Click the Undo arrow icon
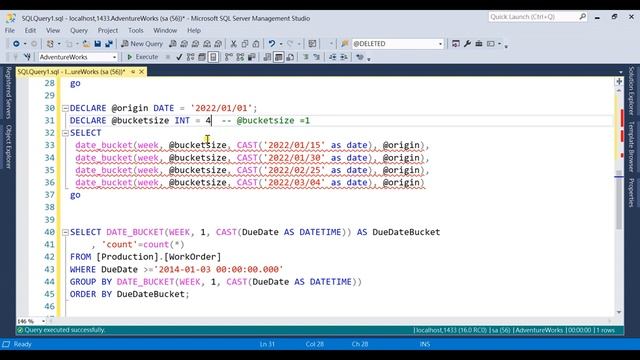The height and width of the screenshot is (360, 640). coord(271,44)
